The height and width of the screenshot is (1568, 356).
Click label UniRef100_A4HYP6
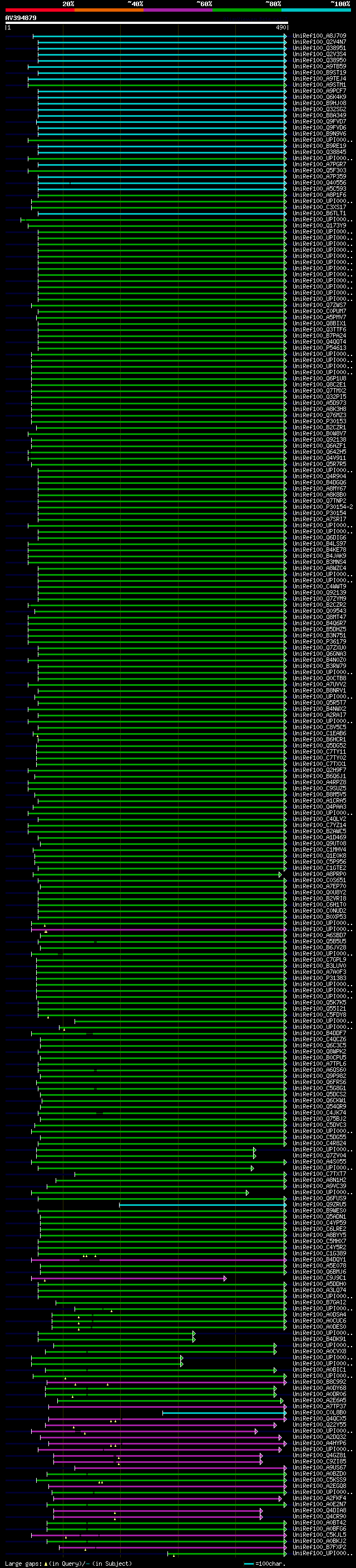click(319, 1443)
